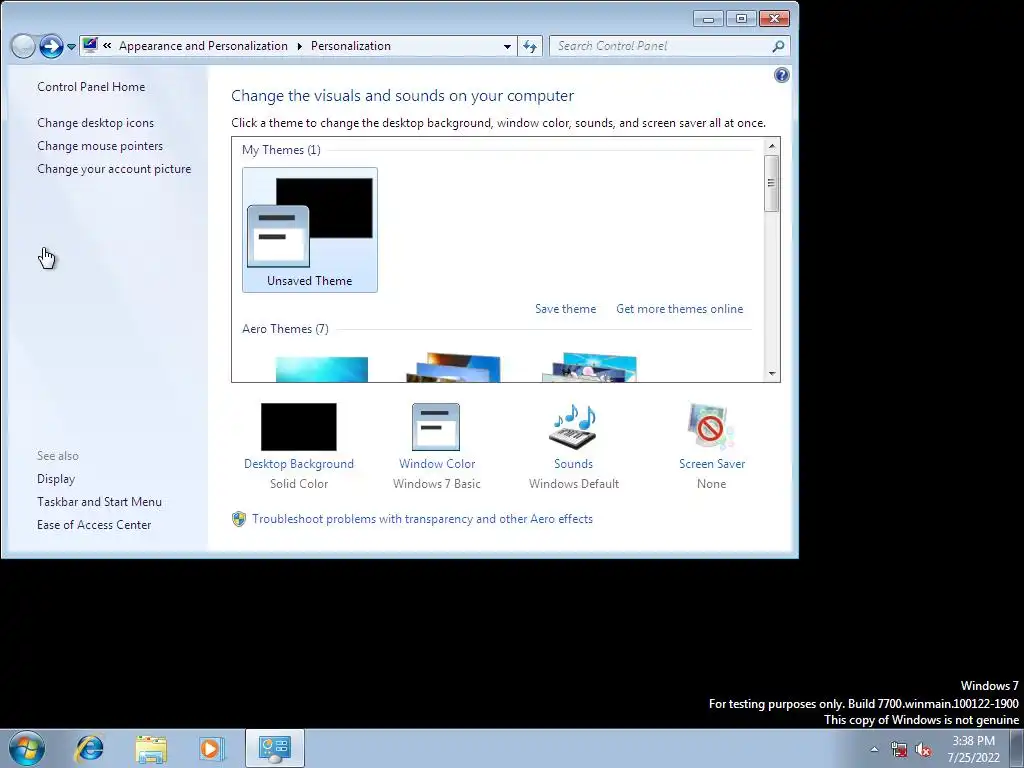This screenshot has height=768, width=1024.
Task: Open the Display link under See also
Action: [56, 479]
